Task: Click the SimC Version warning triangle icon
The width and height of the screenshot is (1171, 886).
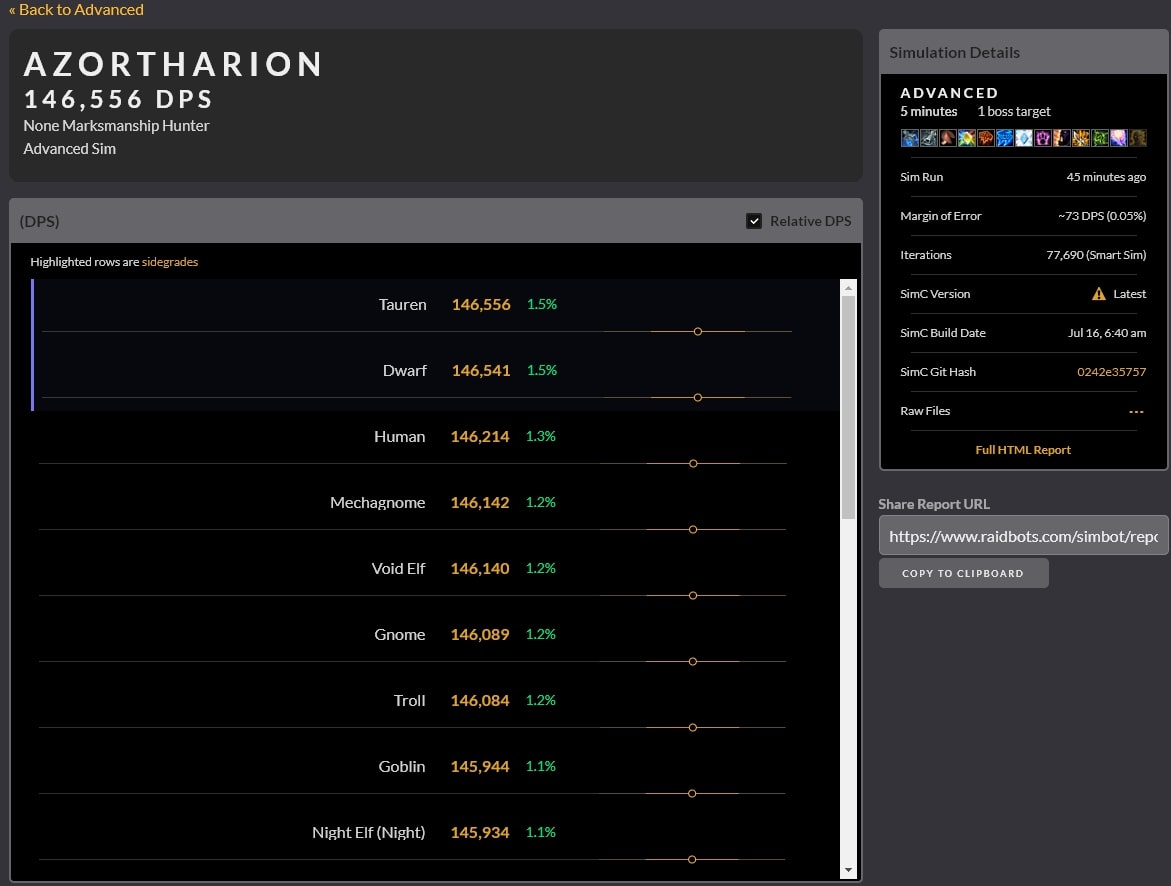Action: pos(1098,294)
